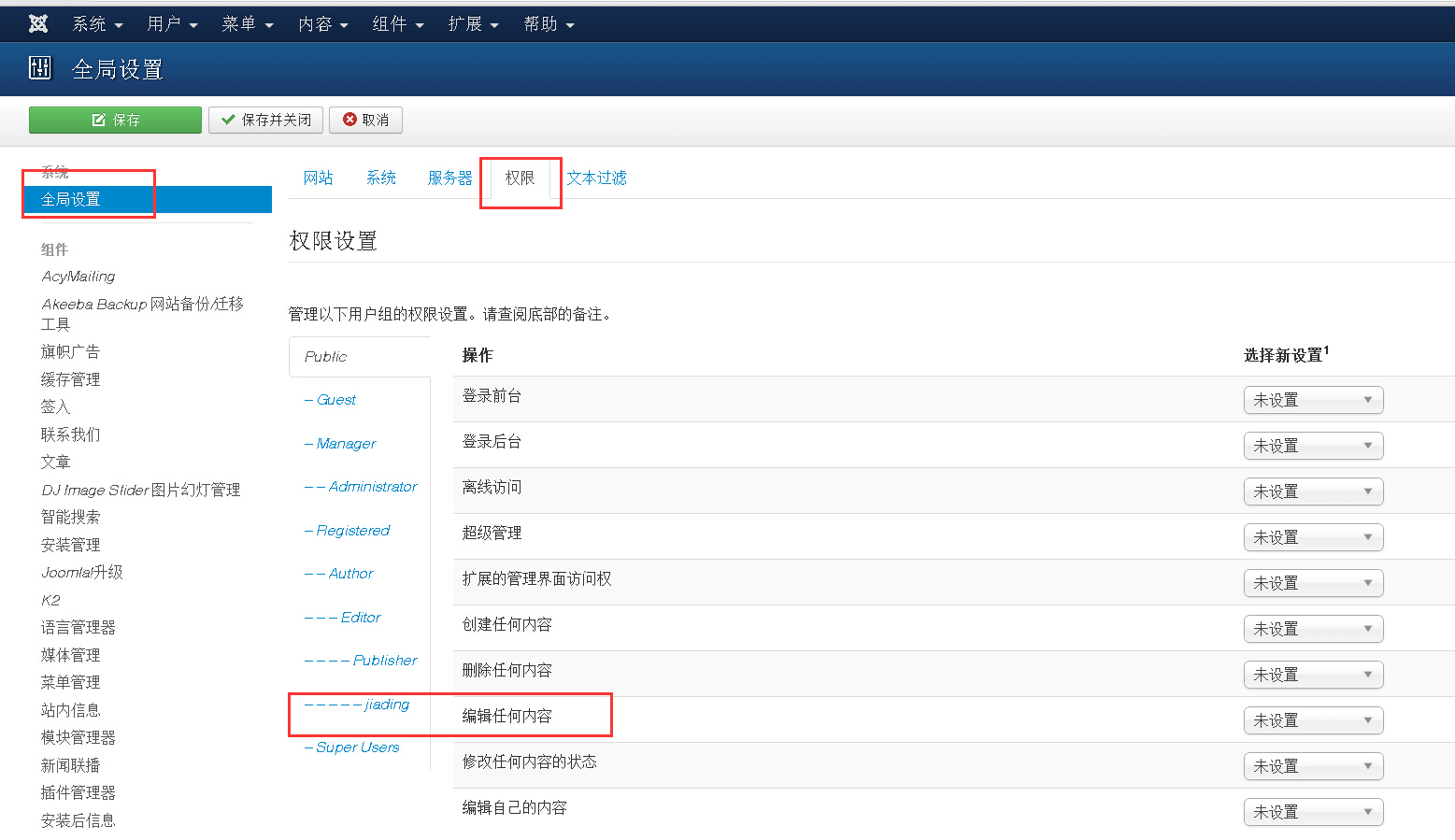Image resolution: width=1455 pixels, height=840 pixels.
Task: Open the 帮助 menu
Action: (549, 24)
